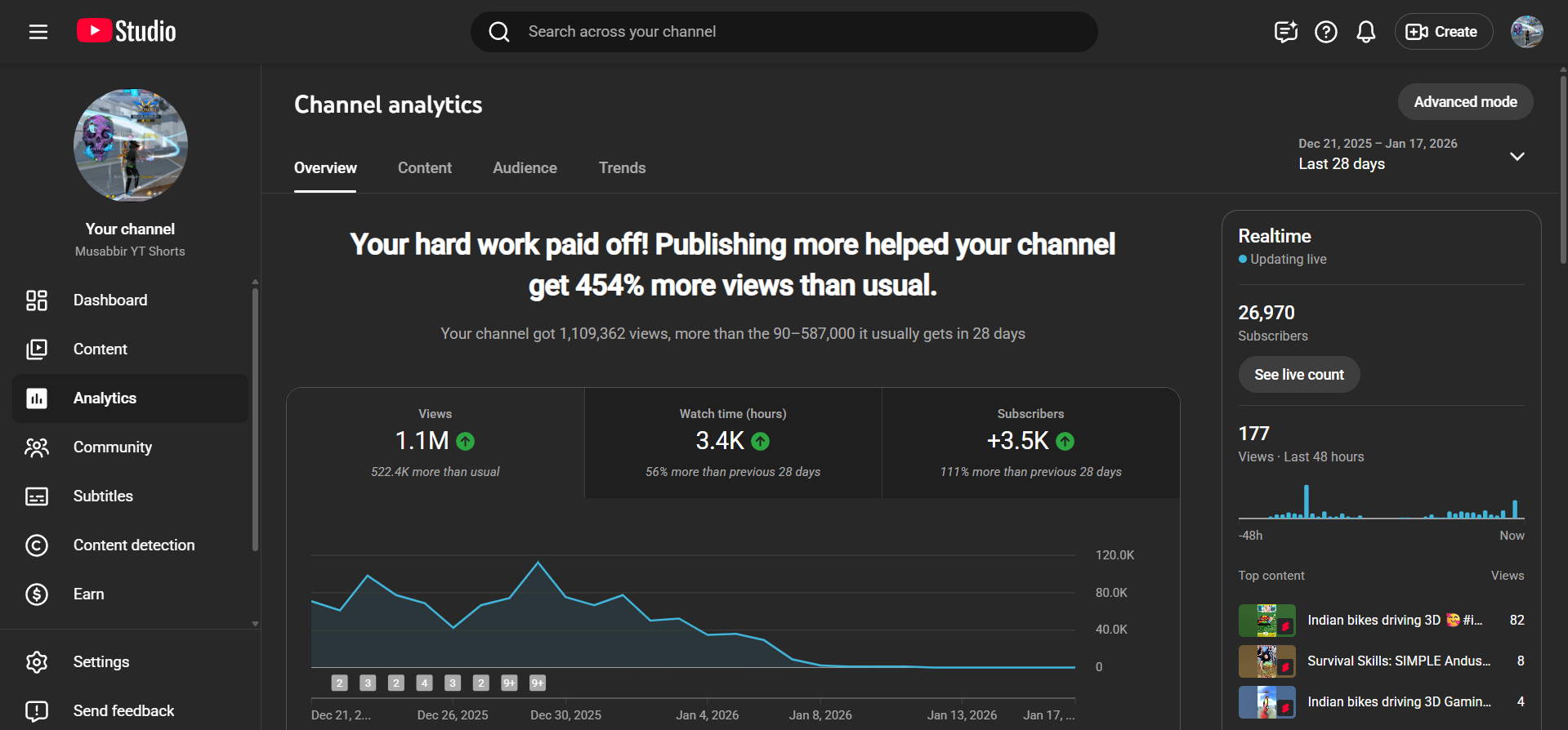Open Dashboard from the sidebar
The image size is (1568, 730).
(110, 300)
